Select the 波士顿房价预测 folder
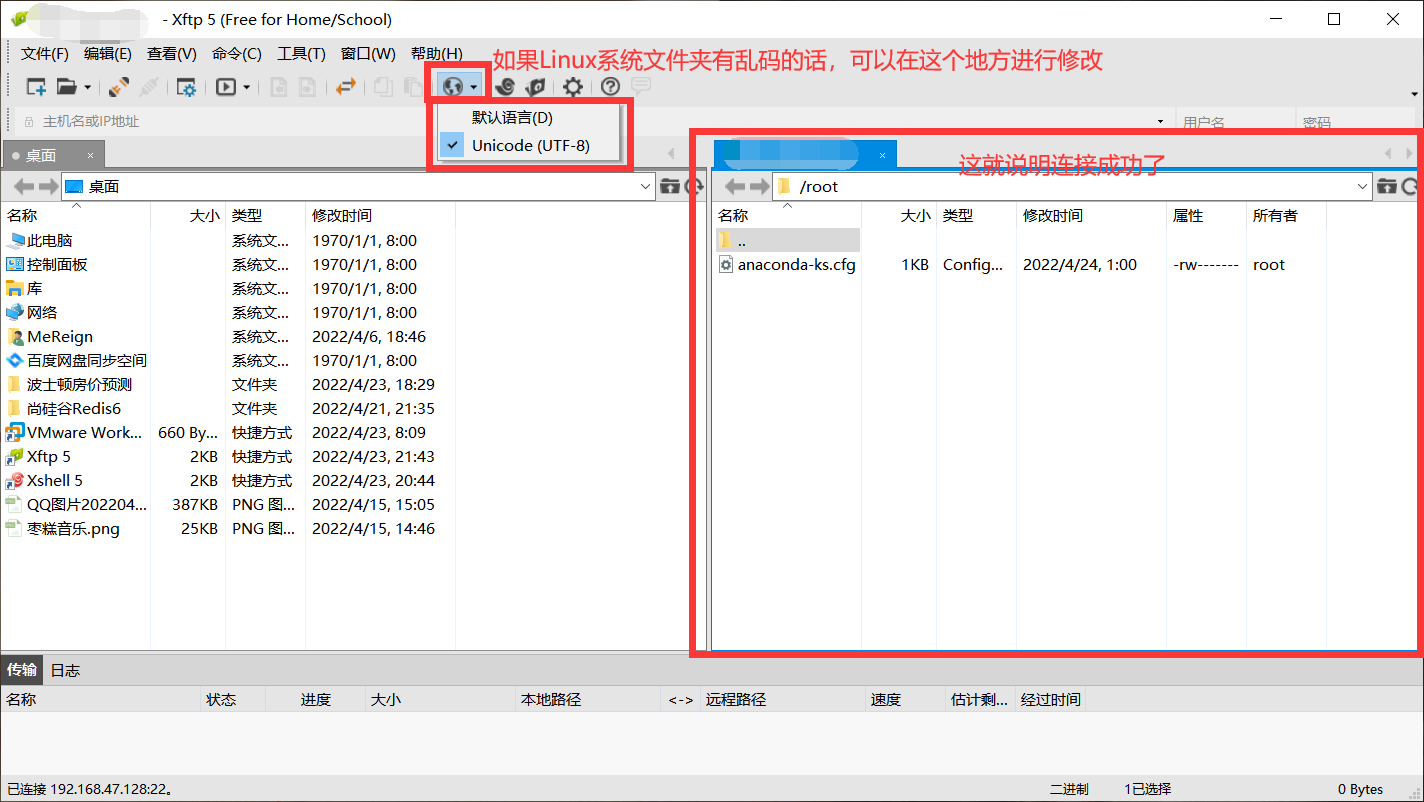Screen dimensions: 1424x802 (79, 384)
